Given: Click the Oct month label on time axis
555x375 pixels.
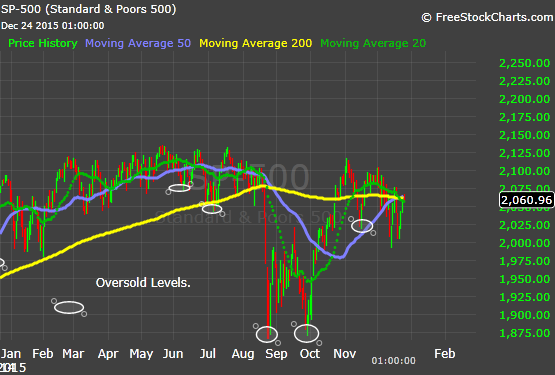Looking at the screenshot, I should 310,354.
